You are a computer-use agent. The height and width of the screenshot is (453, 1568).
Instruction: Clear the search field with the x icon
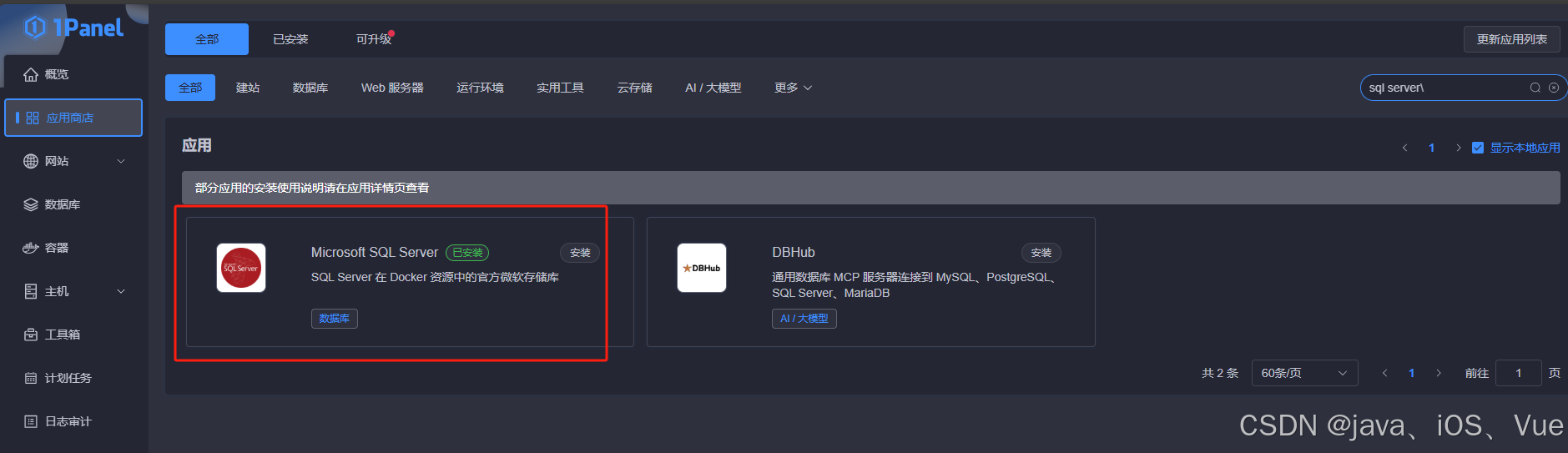(x=1554, y=88)
